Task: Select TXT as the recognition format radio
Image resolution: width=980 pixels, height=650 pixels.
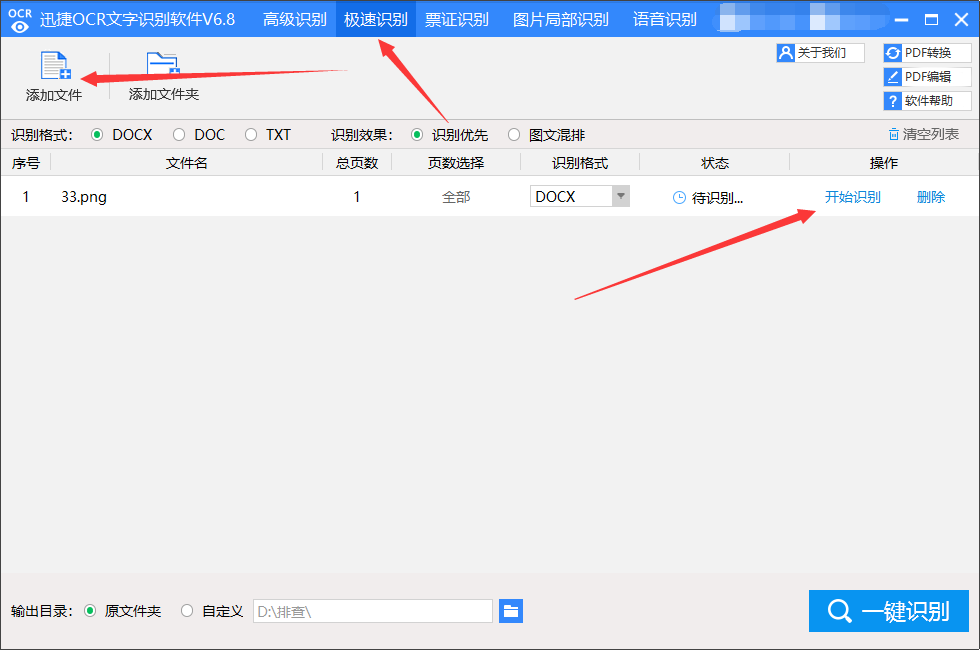Action: 251,135
